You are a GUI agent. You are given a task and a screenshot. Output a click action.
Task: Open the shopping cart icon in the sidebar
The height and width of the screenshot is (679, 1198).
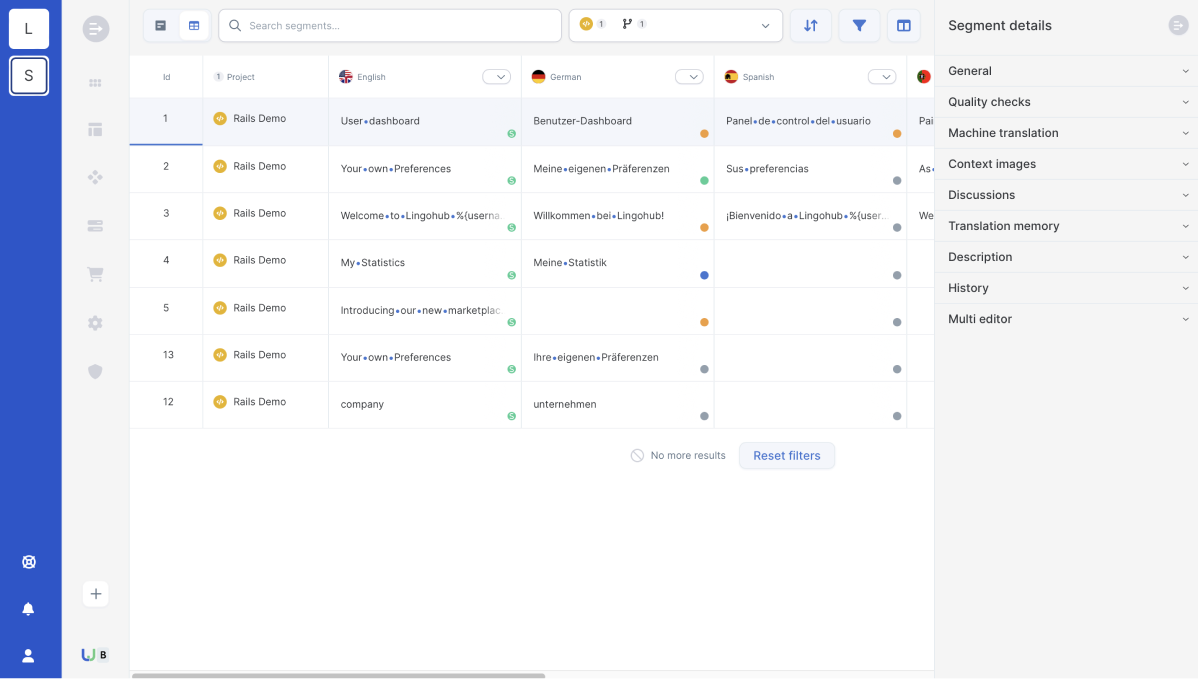point(96,274)
